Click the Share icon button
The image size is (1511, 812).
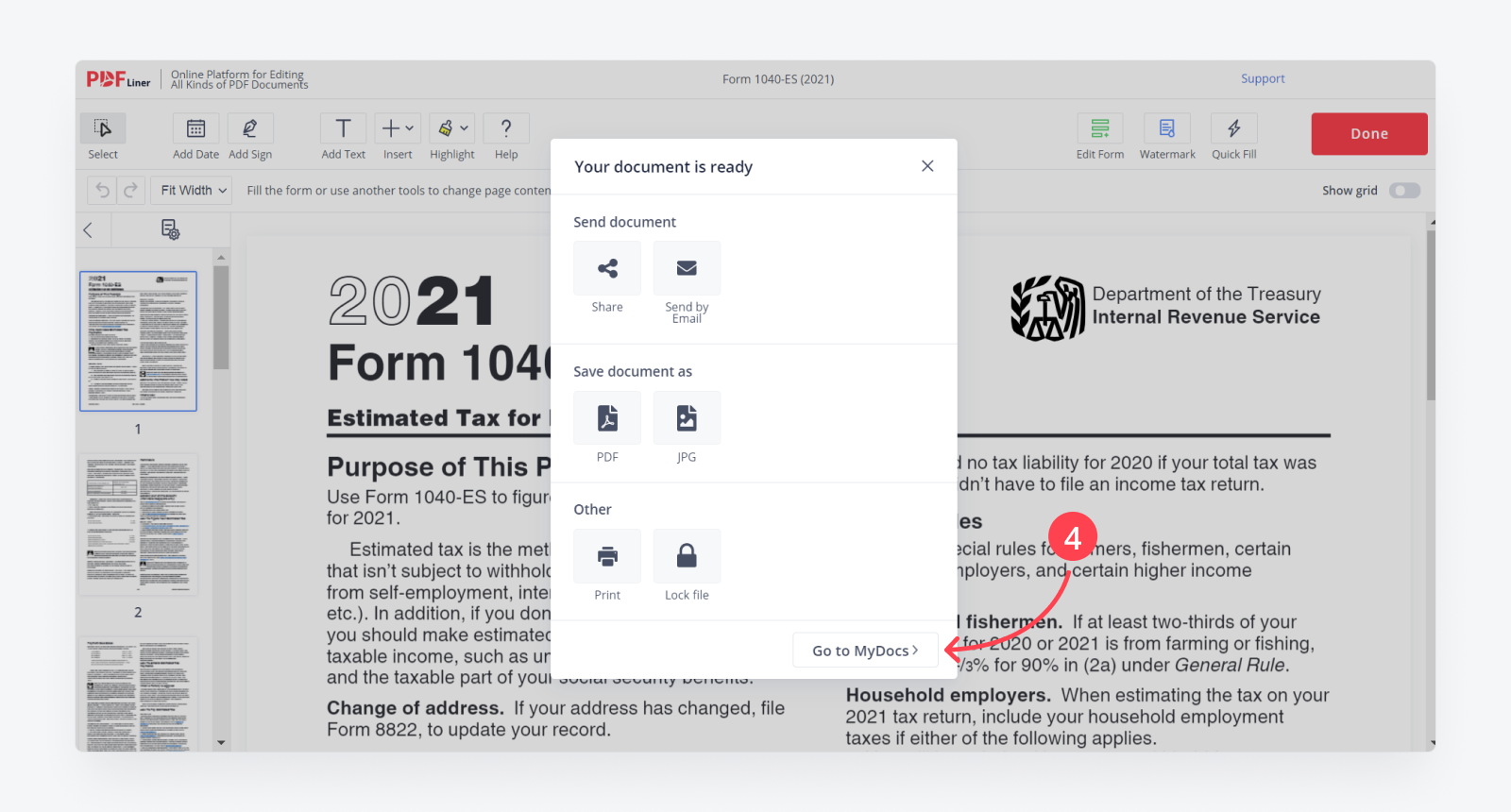pos(607,268)
